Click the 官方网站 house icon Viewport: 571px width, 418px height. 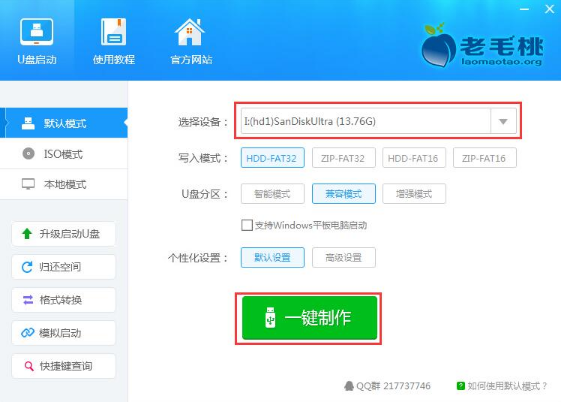(190, 32)
